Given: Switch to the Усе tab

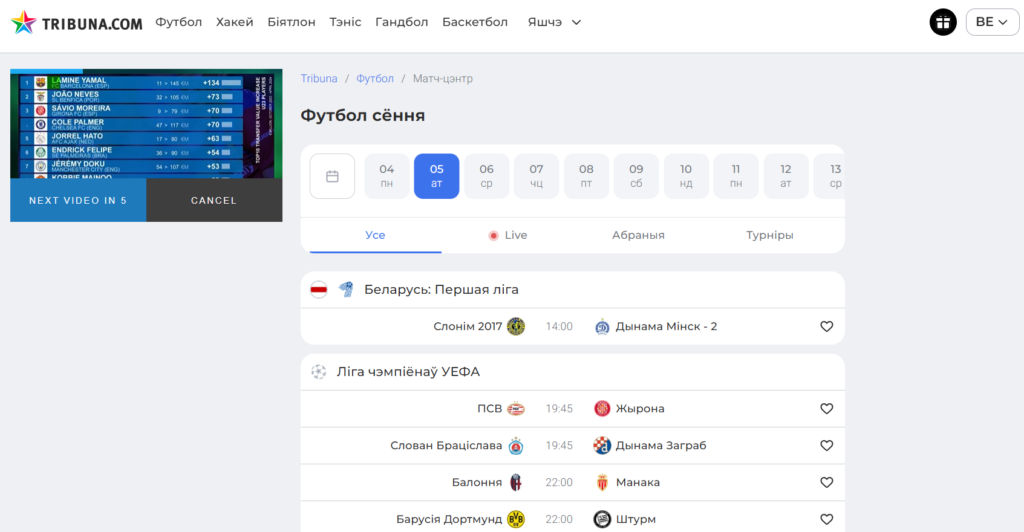Looking at the screenshot, I should pos(375,235).
